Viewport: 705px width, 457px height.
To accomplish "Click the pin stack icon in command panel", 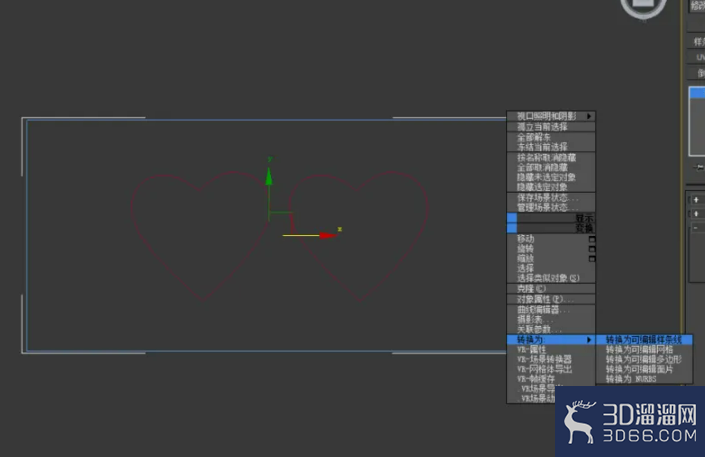I will tap(699, 167).
